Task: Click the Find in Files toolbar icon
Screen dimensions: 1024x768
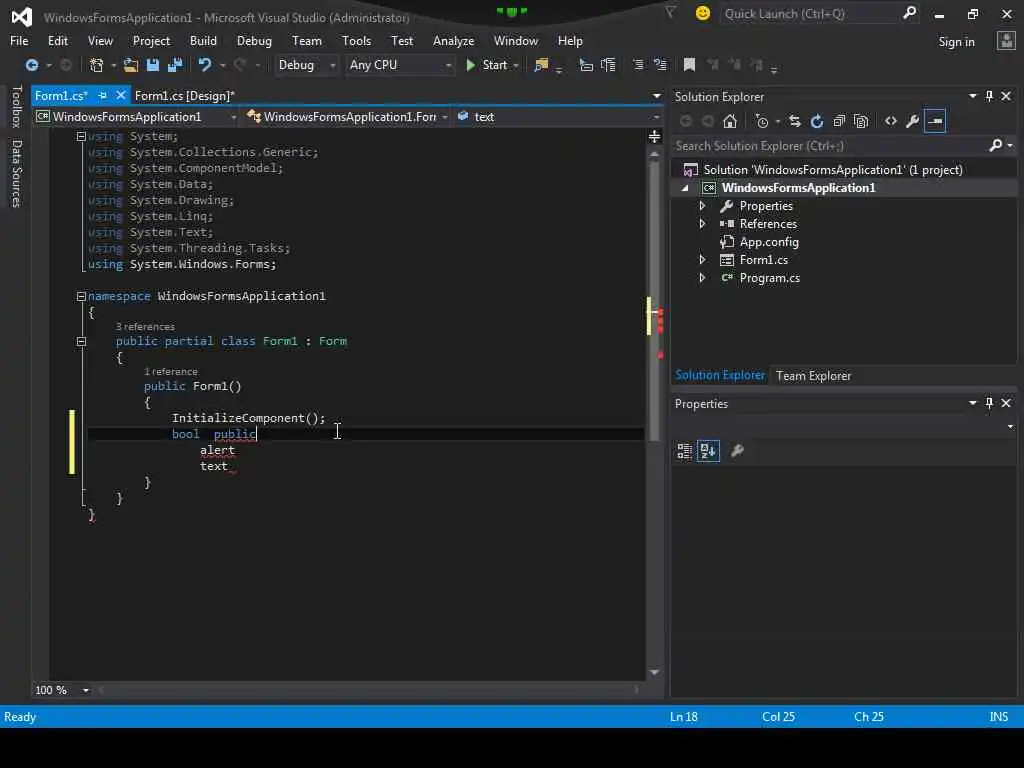Action: pyautogui.click(x=541, y=65)
